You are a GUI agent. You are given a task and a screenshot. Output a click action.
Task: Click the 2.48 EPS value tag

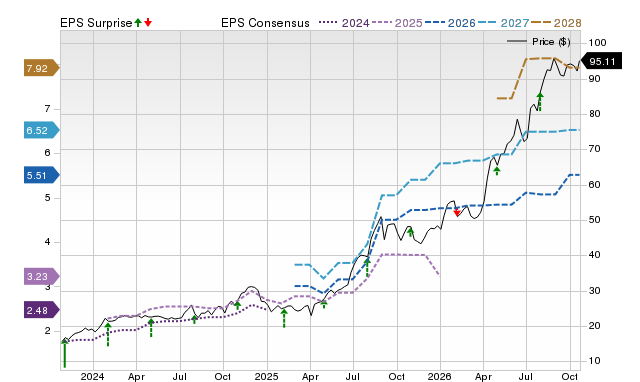[42, 310]
